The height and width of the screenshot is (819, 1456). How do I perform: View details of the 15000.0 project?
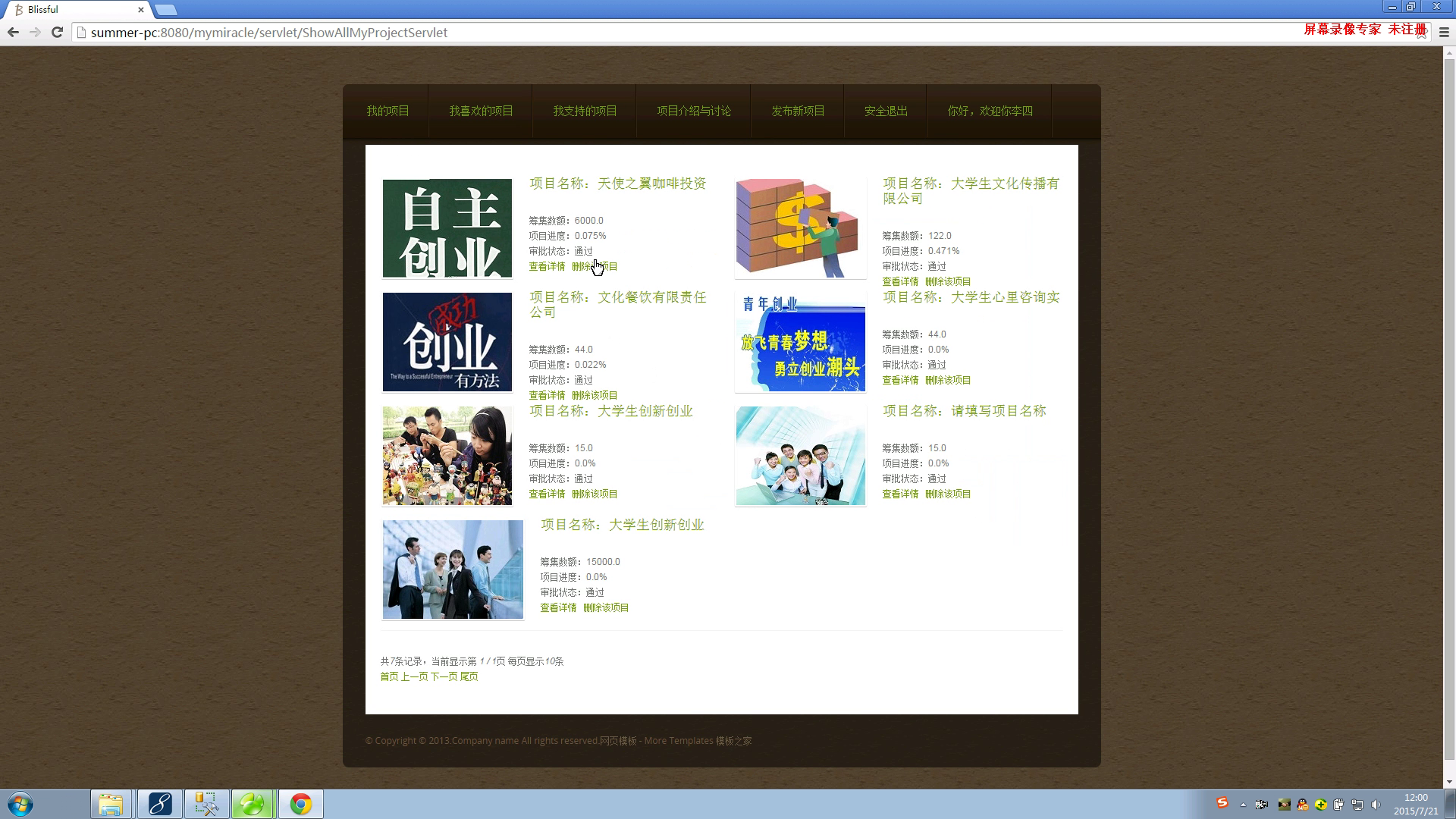coord(558,607)
